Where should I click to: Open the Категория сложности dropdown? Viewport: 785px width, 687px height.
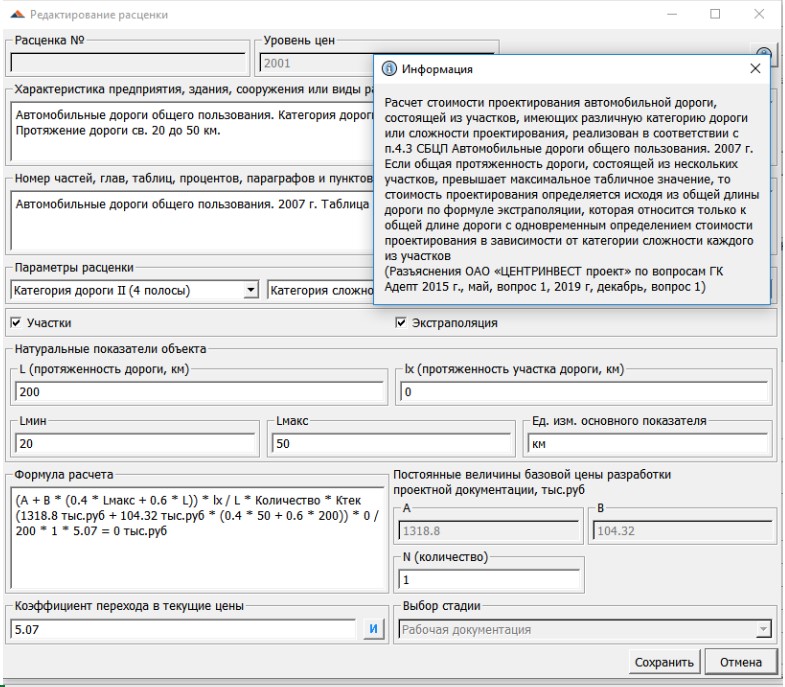tap(321, 290)
